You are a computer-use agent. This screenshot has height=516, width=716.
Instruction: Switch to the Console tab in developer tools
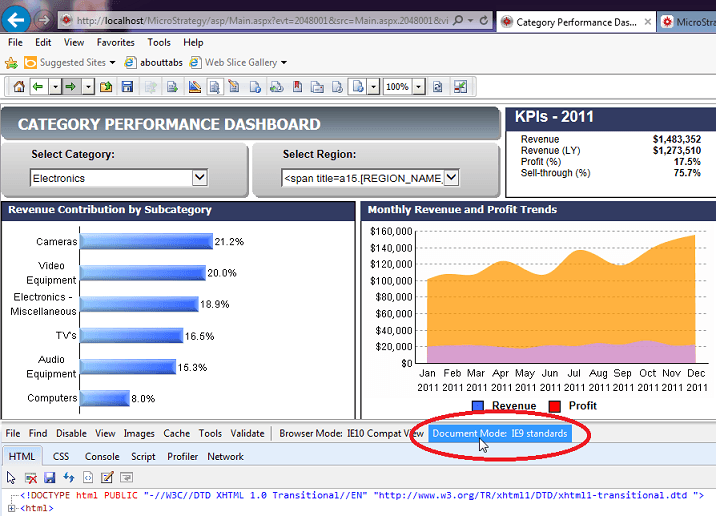pyautogui.click(x=101, y=456)
